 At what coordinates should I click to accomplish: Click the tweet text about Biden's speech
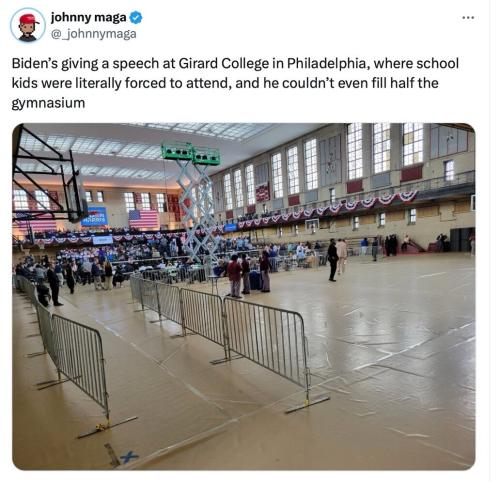[x=235, y=83]
